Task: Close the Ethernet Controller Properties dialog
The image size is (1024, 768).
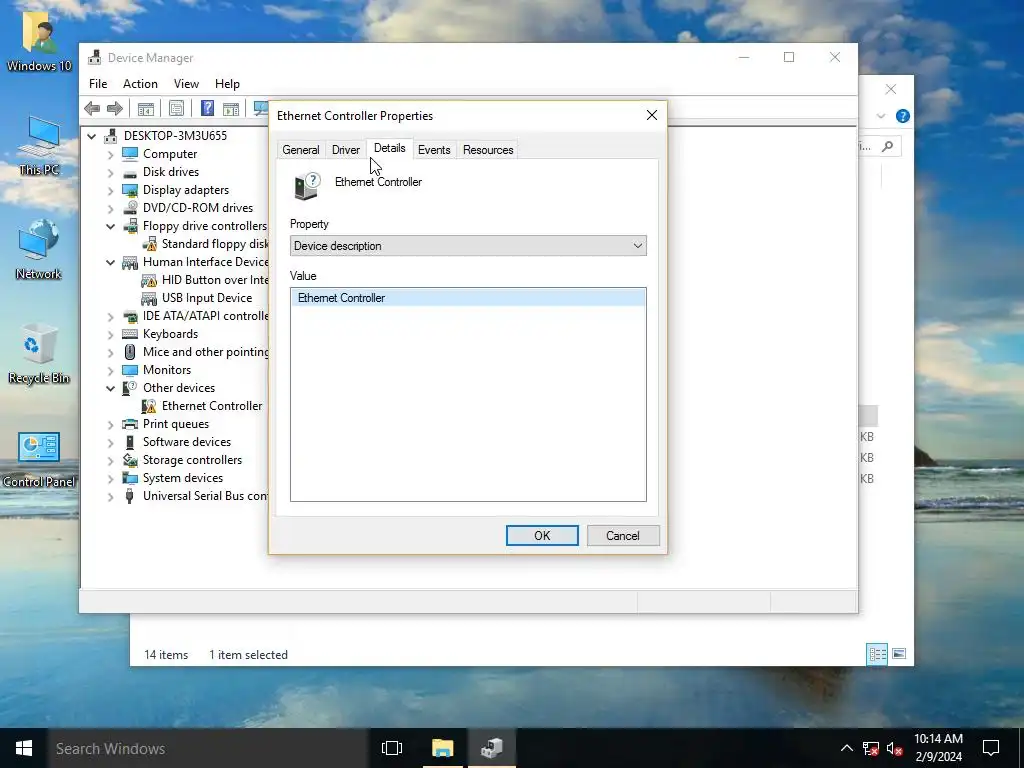Action: 652,115
